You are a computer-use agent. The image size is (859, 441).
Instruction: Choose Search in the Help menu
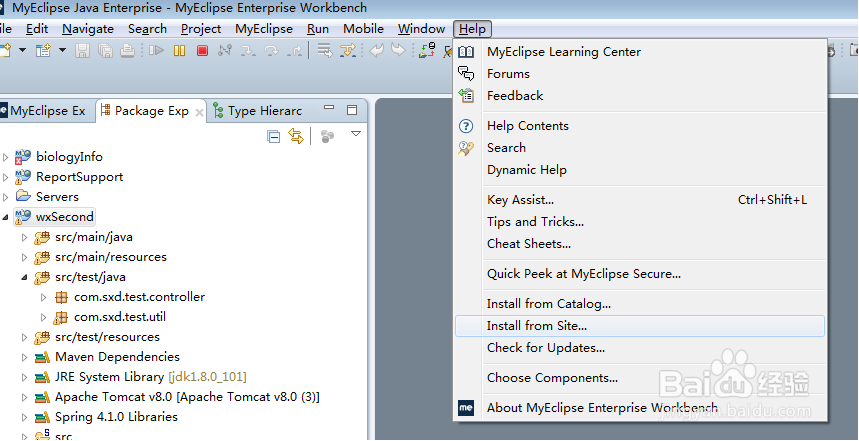[640, 147]
